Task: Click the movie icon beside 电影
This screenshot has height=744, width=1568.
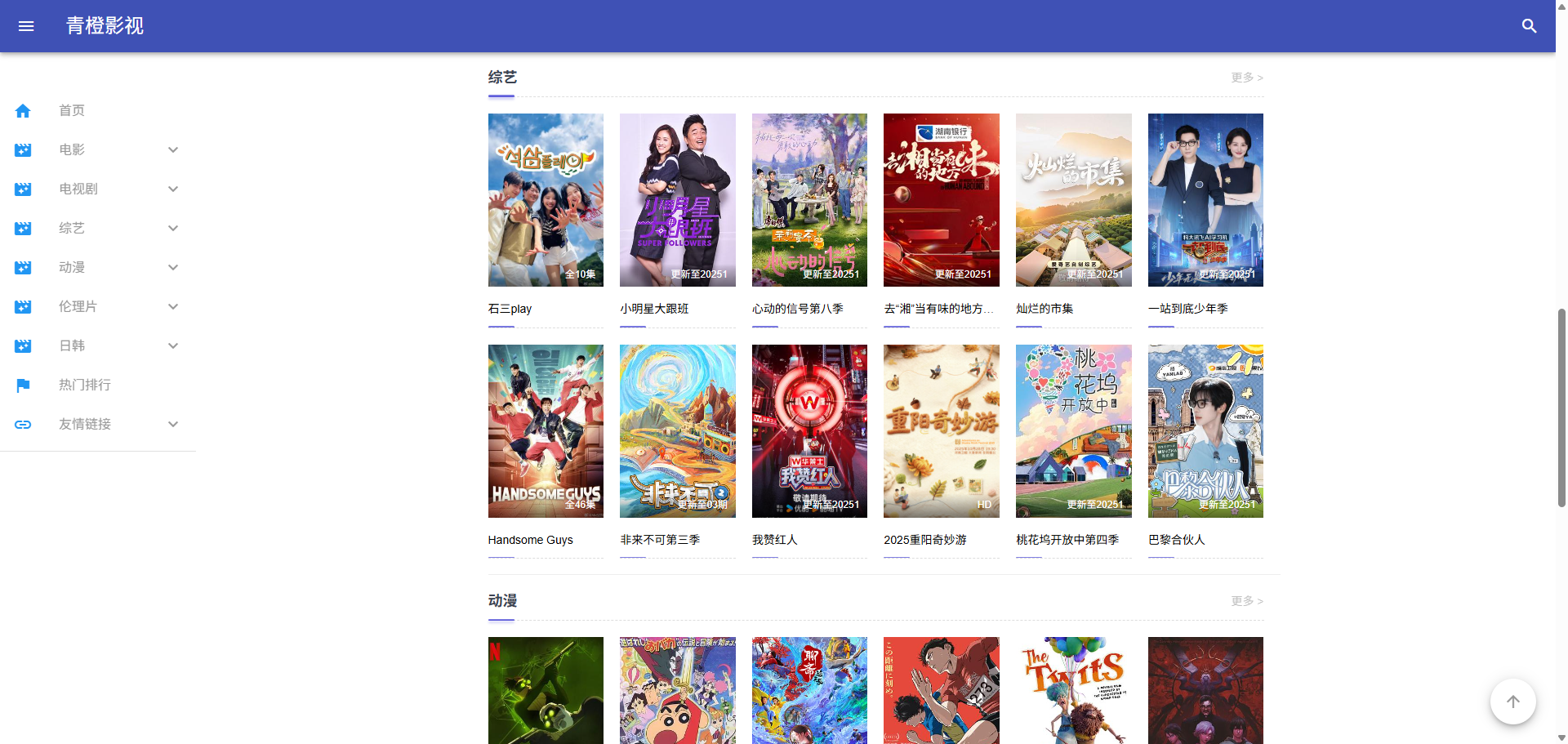Action: click(23, 150)
